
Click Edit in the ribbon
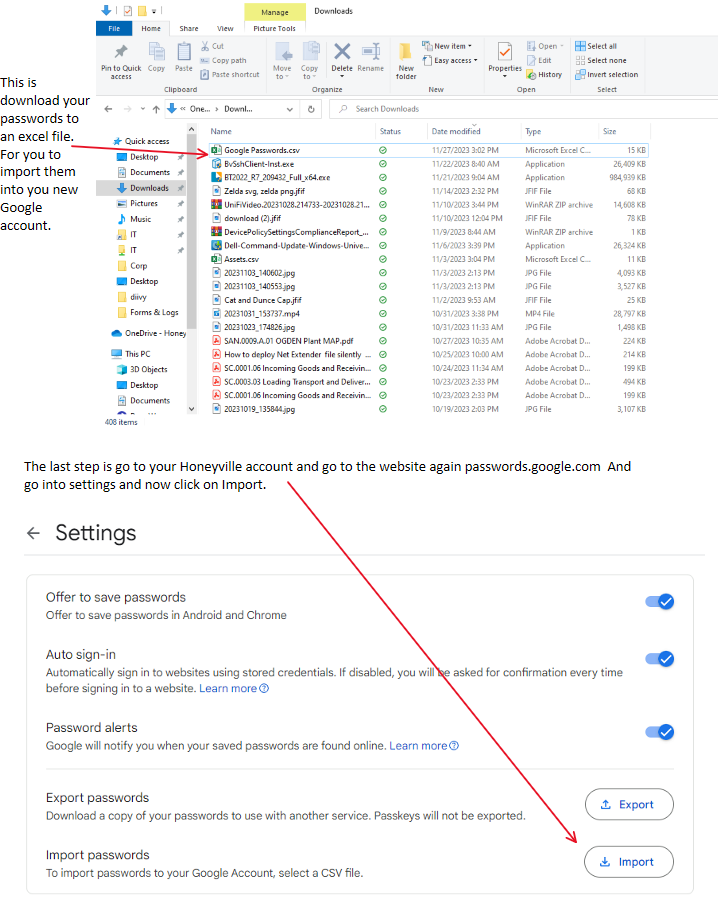(x=539, y=60)
